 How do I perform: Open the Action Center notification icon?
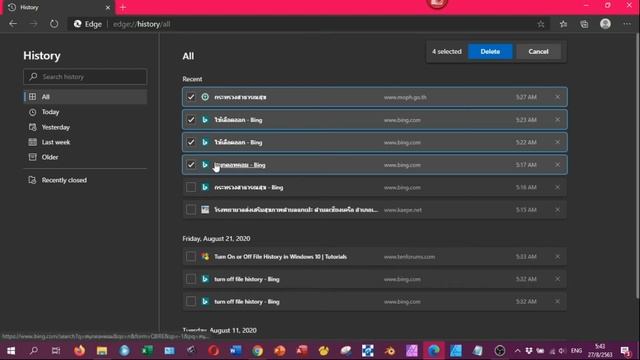click(625, 351)
